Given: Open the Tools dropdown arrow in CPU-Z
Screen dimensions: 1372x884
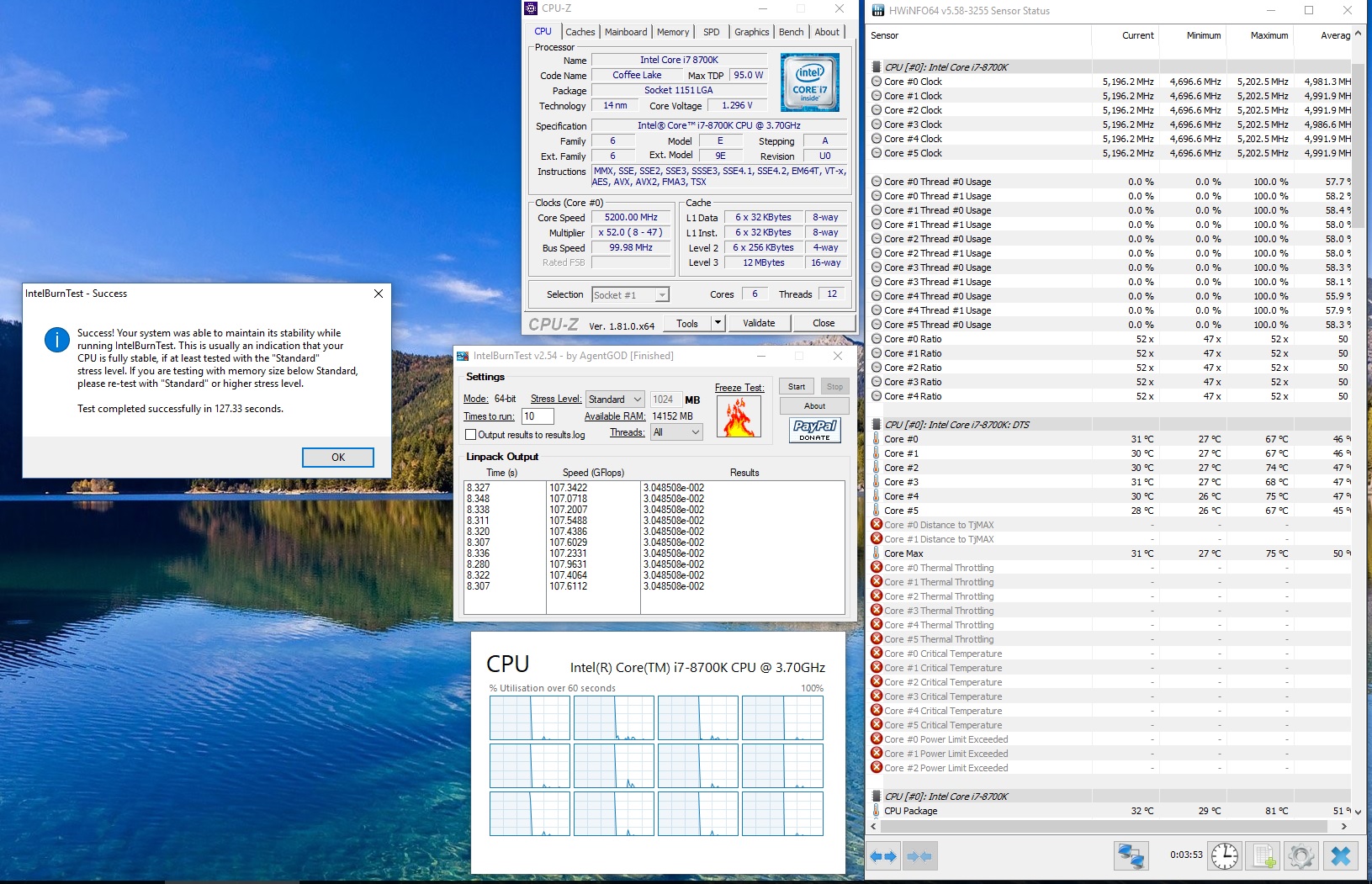Looking at the screenshot, I should click(x=718, y=323).
